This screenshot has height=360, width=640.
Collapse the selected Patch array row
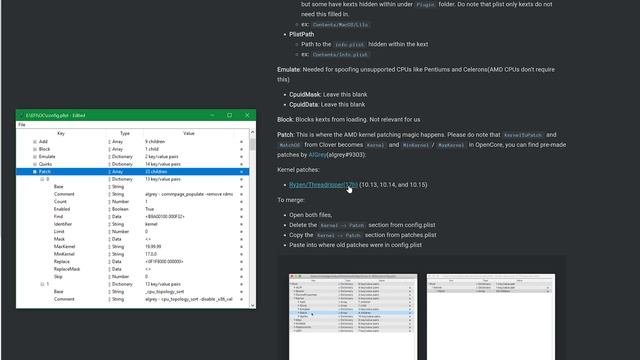[x=35, y=172]
